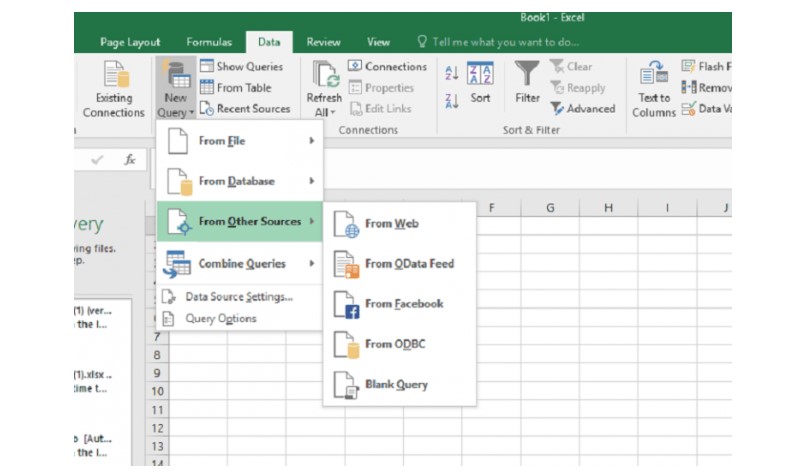Image resolution: width=800 pixels, height=471 pixels.
Task: Open Query Options entry
Action: coord(240,318)
